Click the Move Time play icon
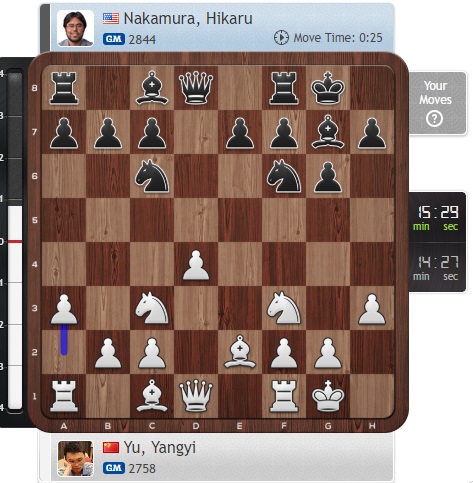Image resolution: width=473 pixels, height=483 pixels. coord(281,37)
